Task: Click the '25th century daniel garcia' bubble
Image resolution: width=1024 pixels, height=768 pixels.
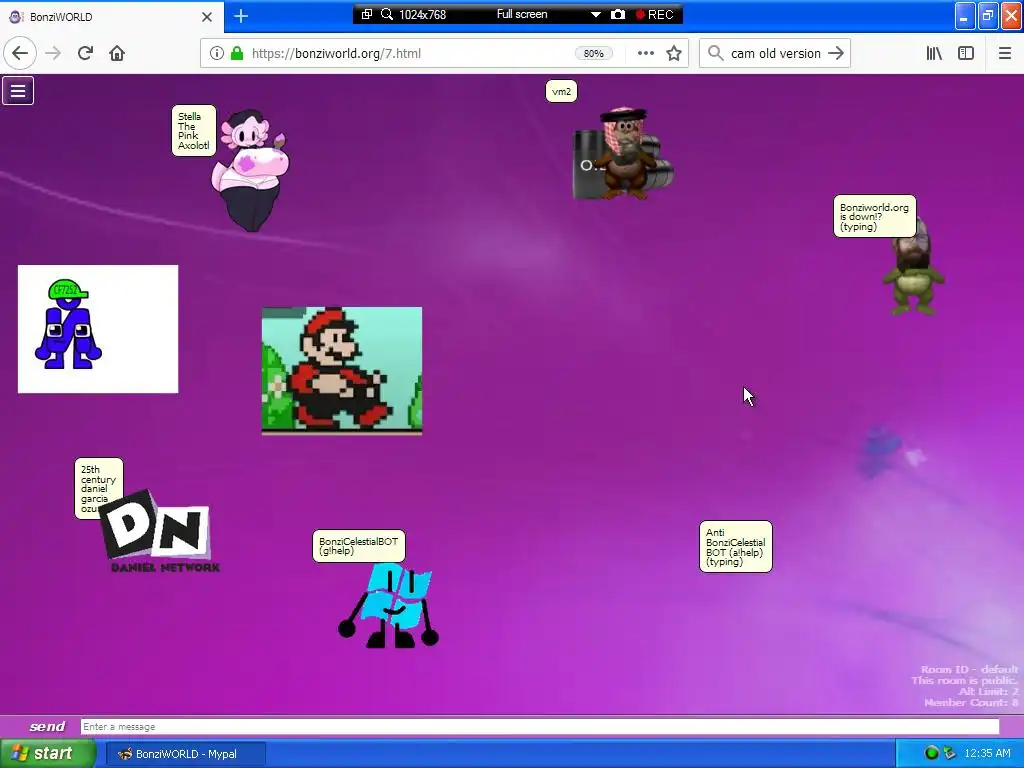Action: coord(98,488)
